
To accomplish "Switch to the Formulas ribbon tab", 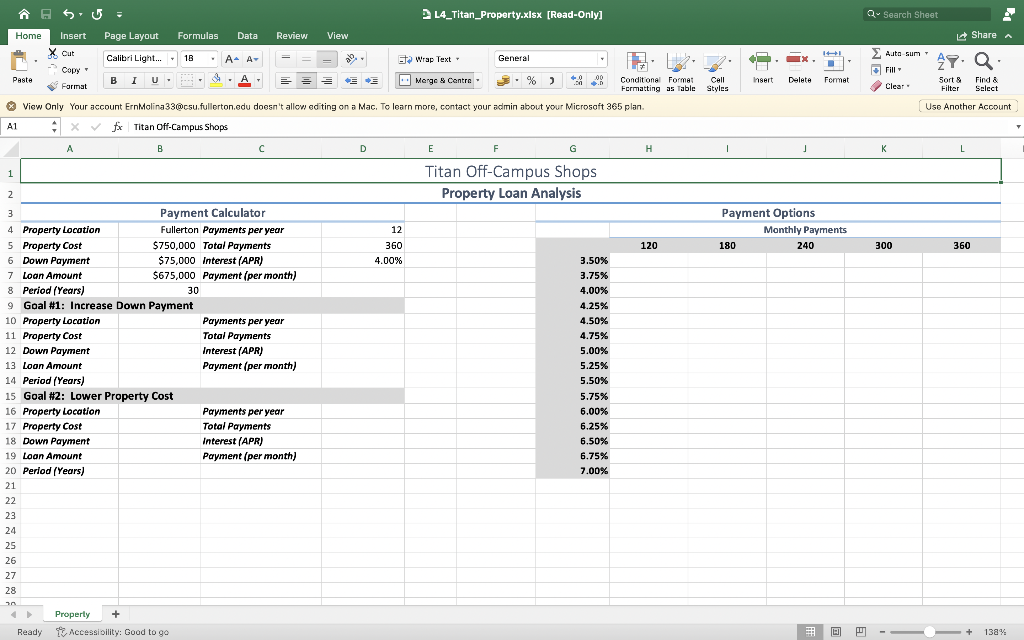I will click(198, 35).
